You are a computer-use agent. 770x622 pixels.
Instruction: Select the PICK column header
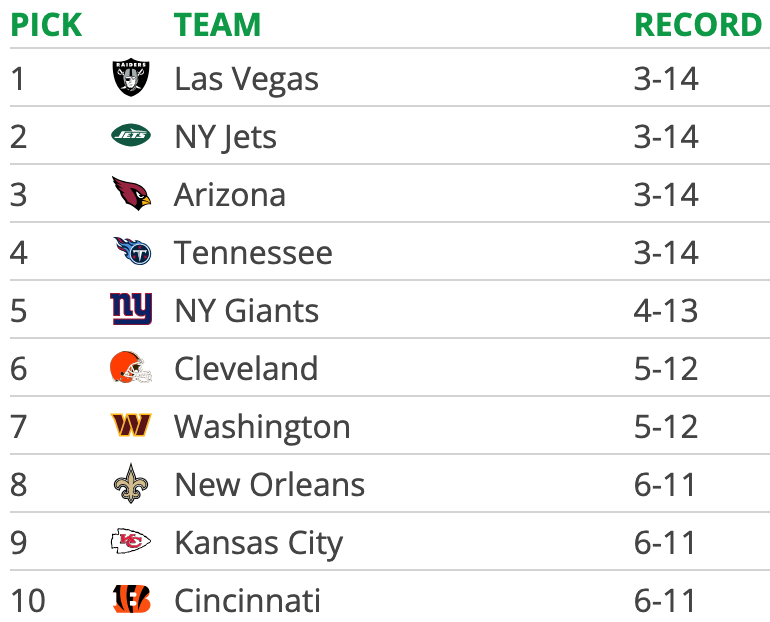point(46,24)
